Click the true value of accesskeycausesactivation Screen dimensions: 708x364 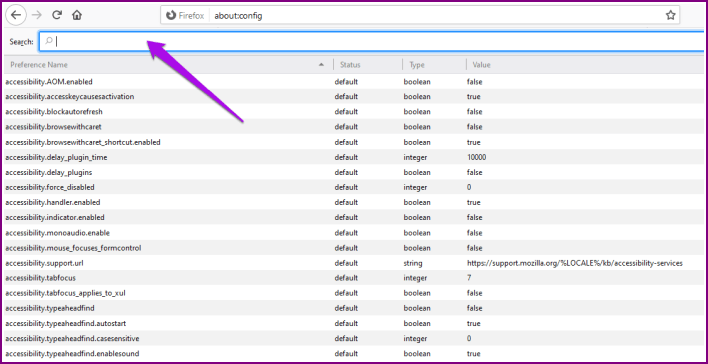click(x=474, y=97)
